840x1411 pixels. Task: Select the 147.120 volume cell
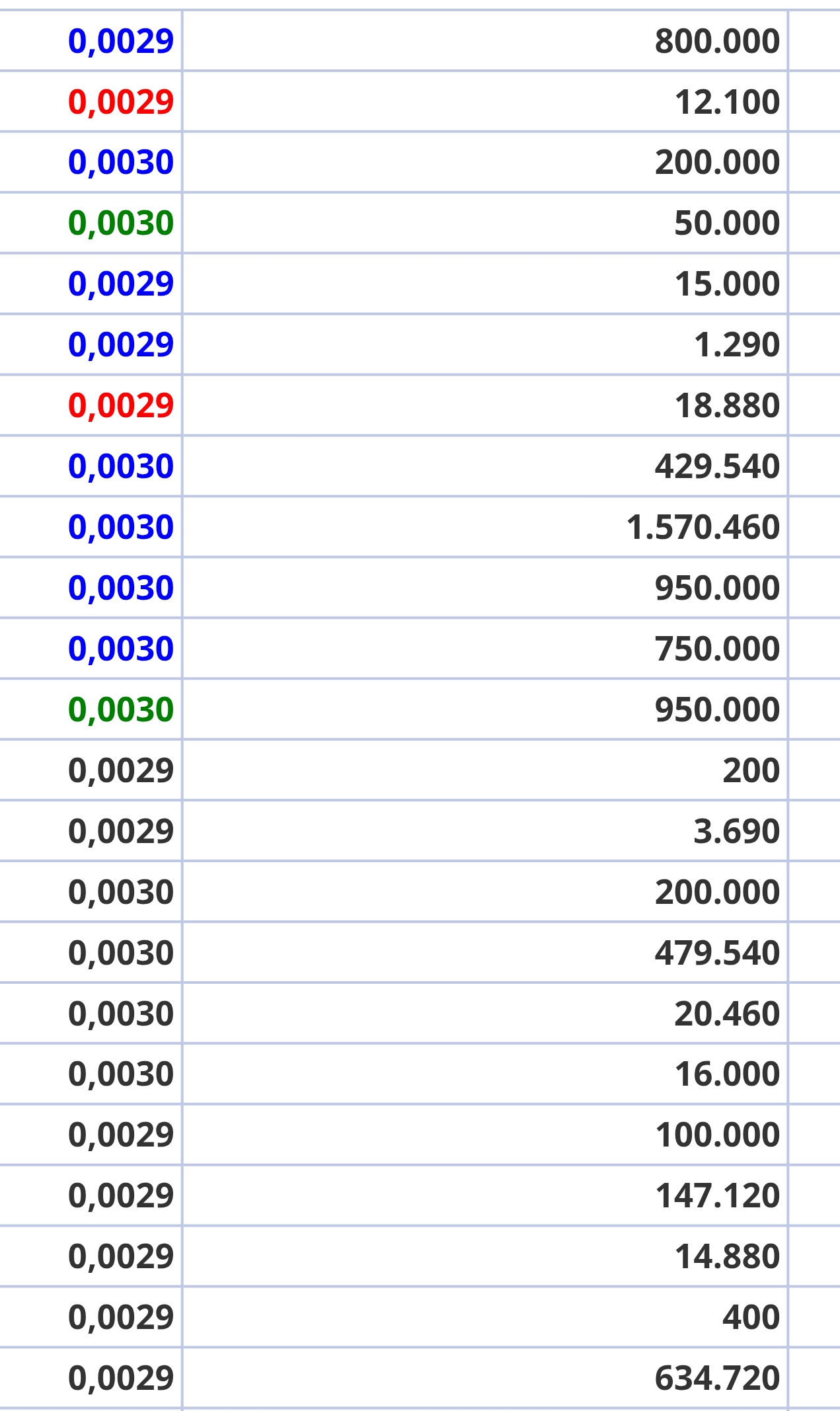485,1195
